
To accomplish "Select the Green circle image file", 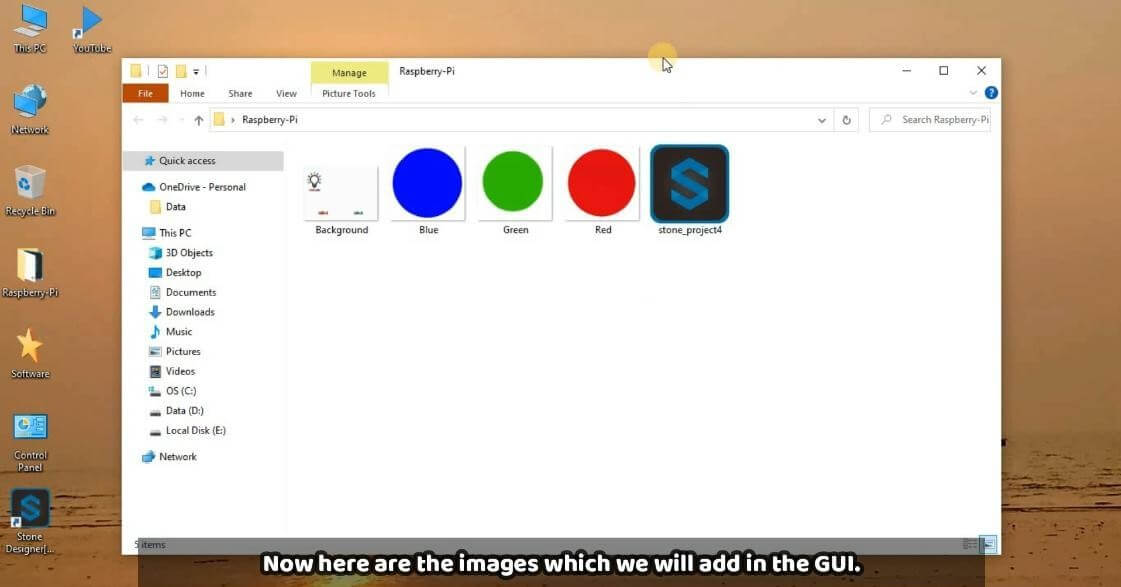I will click(515, 192).
